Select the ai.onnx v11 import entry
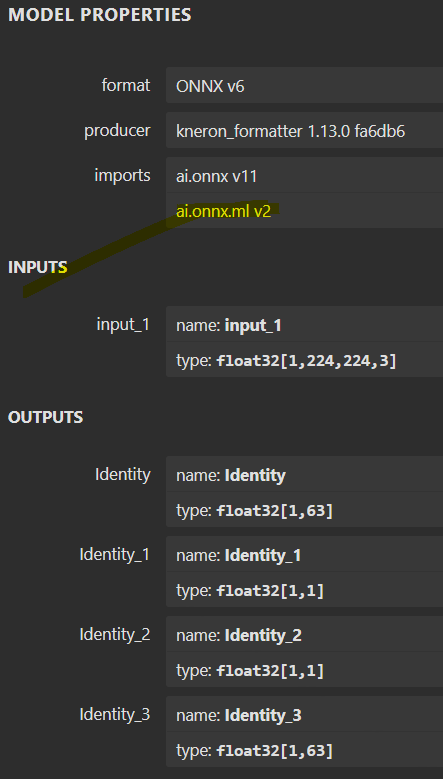 pyautogui.click(x=304, y=175)
